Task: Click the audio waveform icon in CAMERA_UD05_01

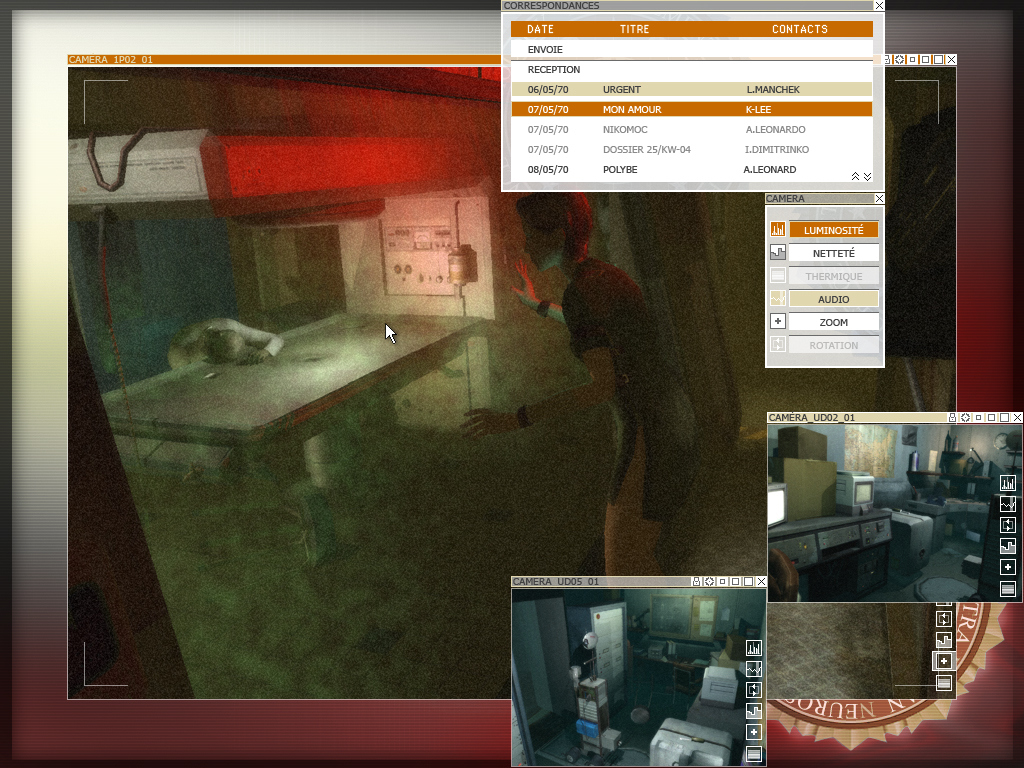Action: tap(754, 669)
